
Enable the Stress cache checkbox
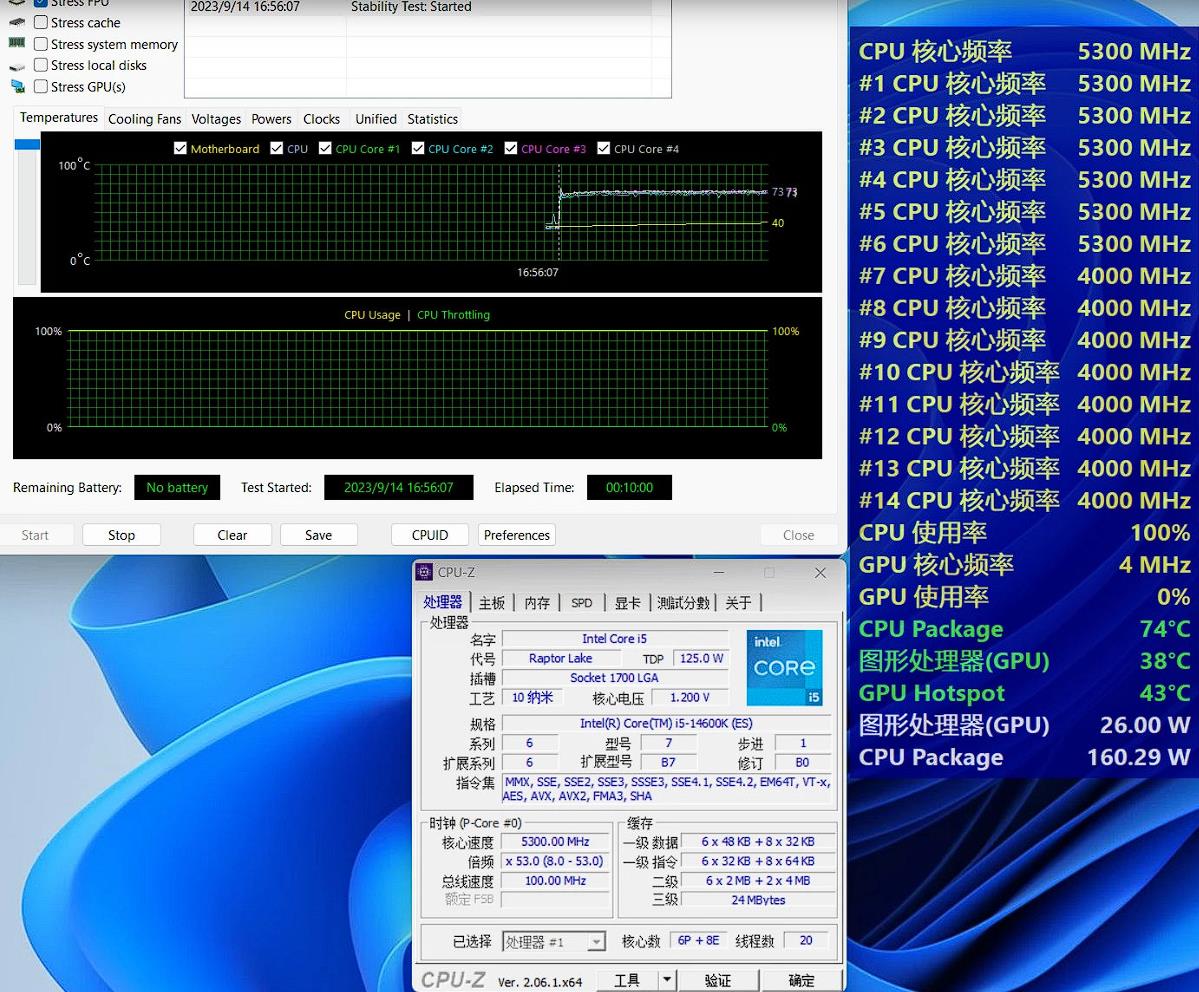41,22
